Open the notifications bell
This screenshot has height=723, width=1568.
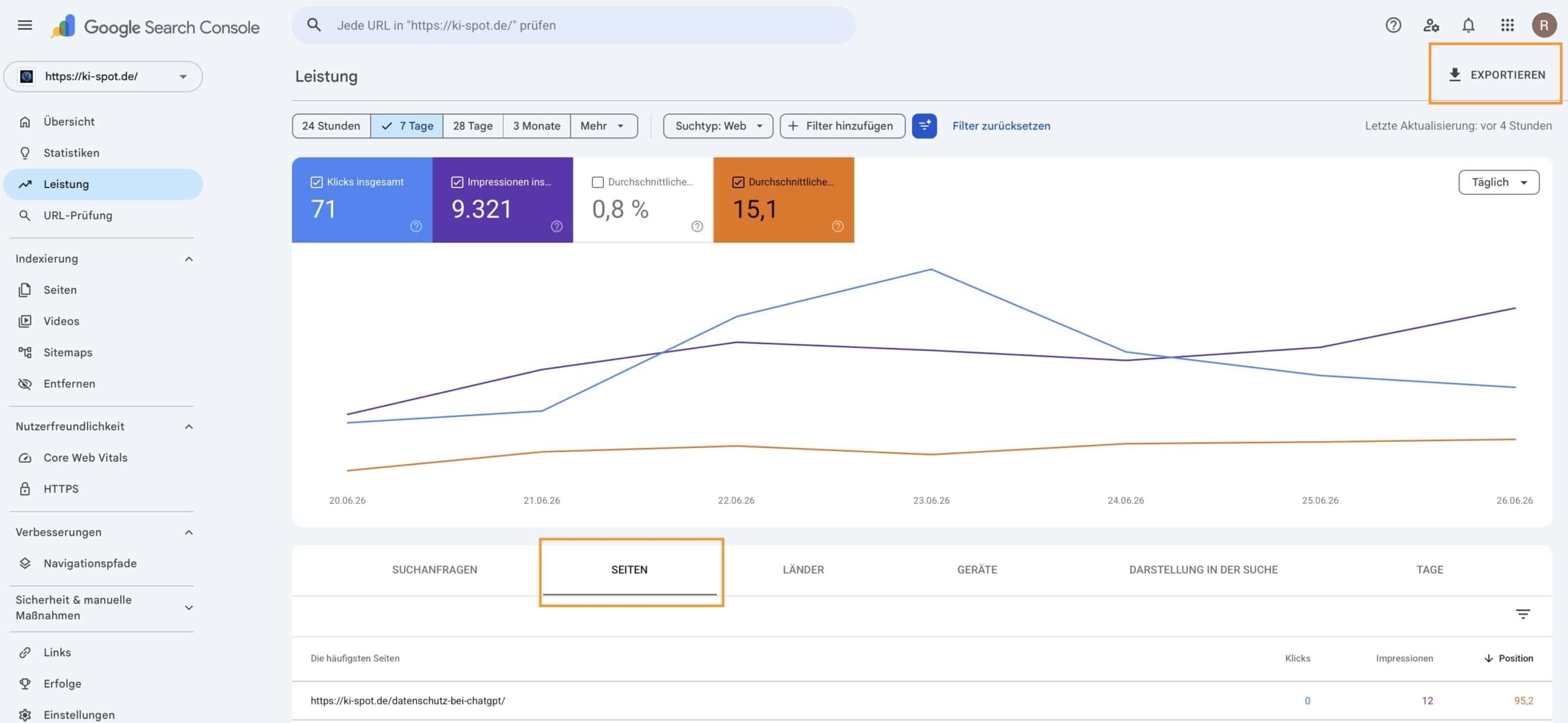click(1468, 25)
